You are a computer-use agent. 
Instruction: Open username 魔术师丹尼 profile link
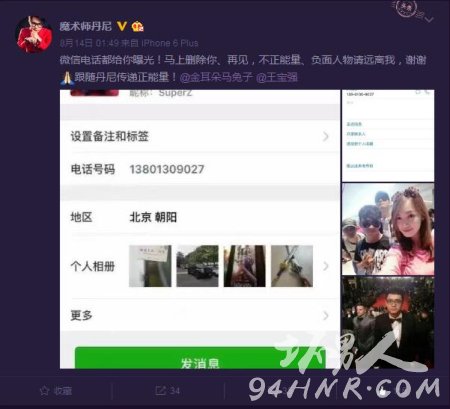[x=86, y=26]
